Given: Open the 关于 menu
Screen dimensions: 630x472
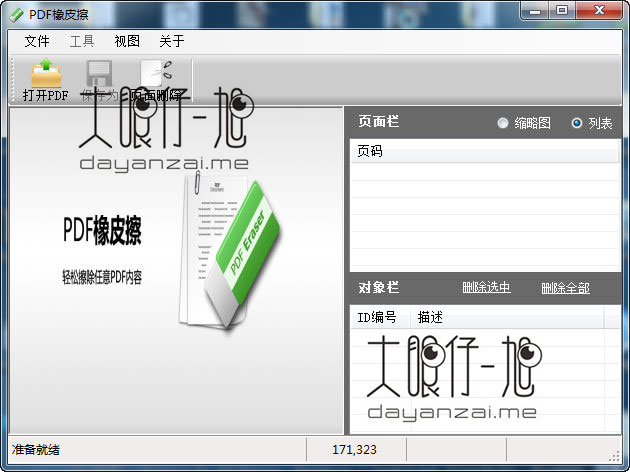Looking at the screenshot, I should (172, 41).
